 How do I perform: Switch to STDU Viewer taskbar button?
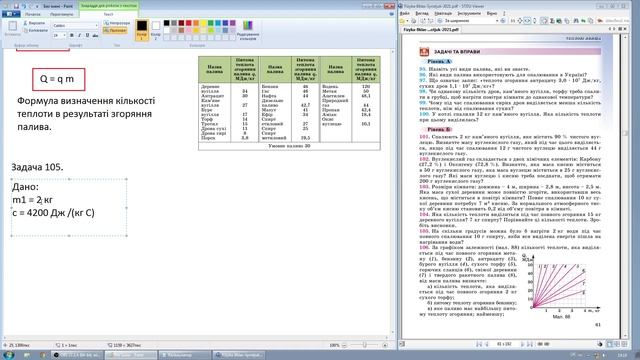click(x=238, y=355)
